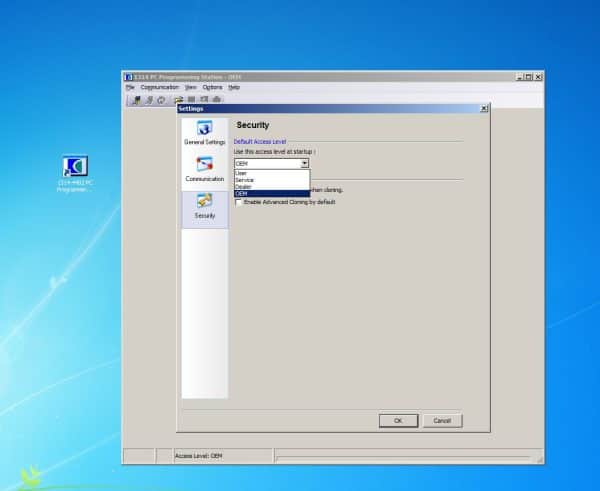600x491 pixels.
Task: Click the Security page heading
Action: tap(253, 125)
